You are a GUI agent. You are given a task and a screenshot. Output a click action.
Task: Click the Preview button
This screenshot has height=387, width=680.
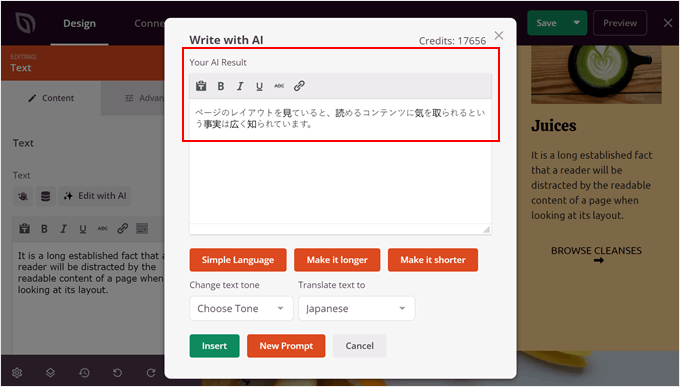click(620, 23)
